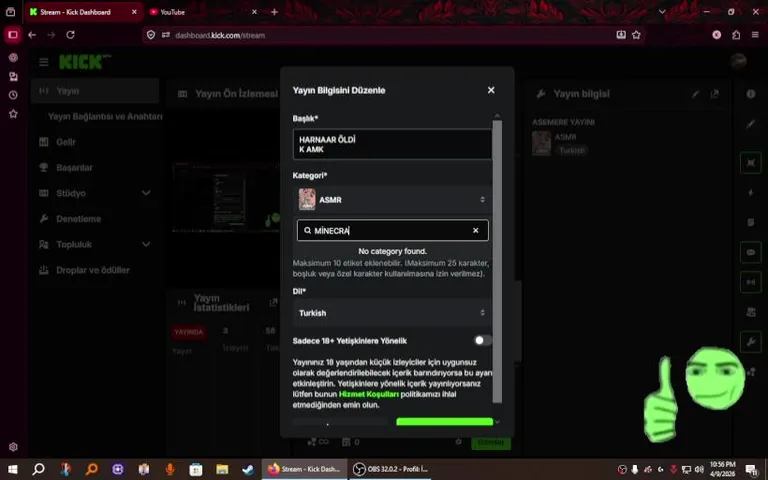This screenshot has width=768, height=480.
Task: Reload the page
Action: coord(71,35)
